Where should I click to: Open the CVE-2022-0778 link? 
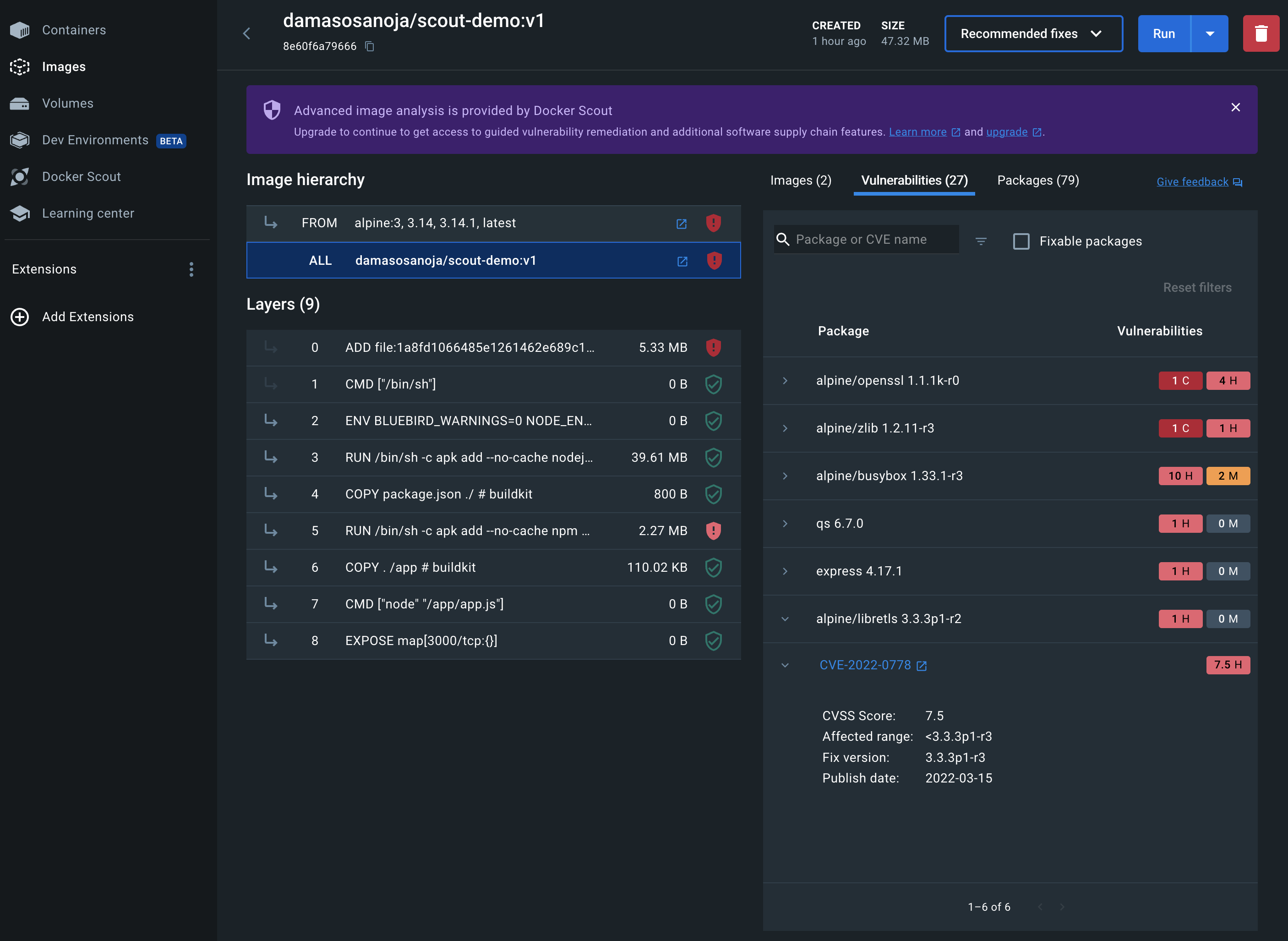pyautogui.click(x=864, y=665)
